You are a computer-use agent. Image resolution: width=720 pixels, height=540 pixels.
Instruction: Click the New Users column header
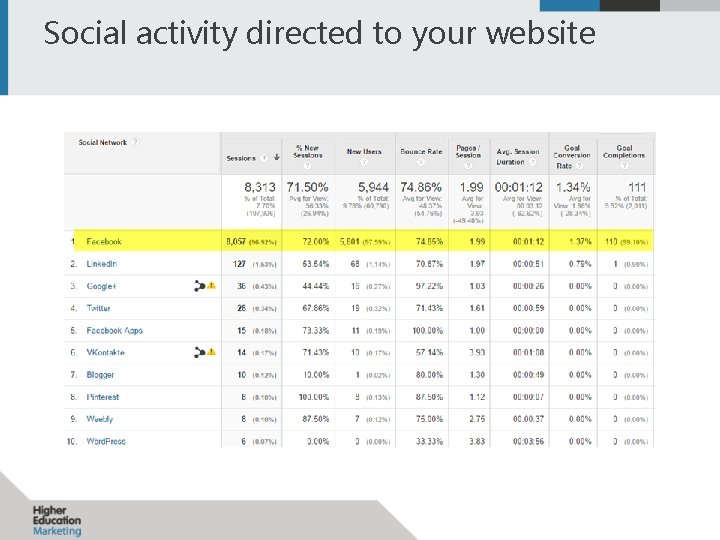pyautogui.click(x=364, y=152)
